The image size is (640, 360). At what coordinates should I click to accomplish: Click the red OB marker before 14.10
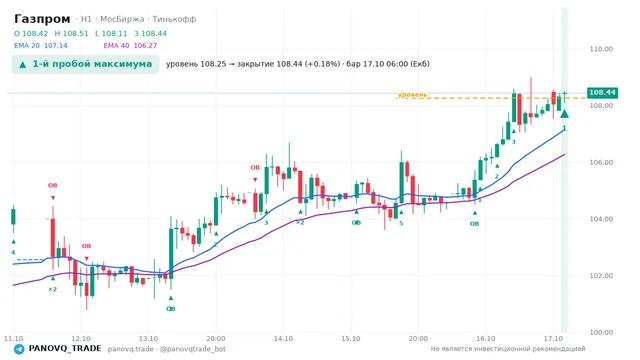[255, 173]
